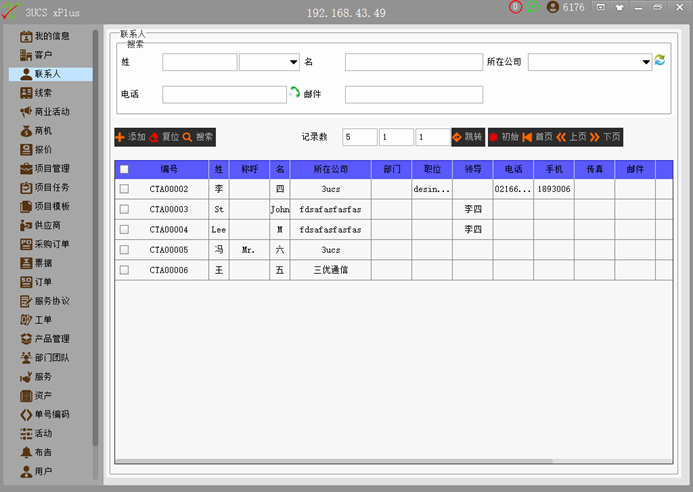Click the 复位 reset button
This screenshot has height=492, width=693.
click(x=164, y=137)
